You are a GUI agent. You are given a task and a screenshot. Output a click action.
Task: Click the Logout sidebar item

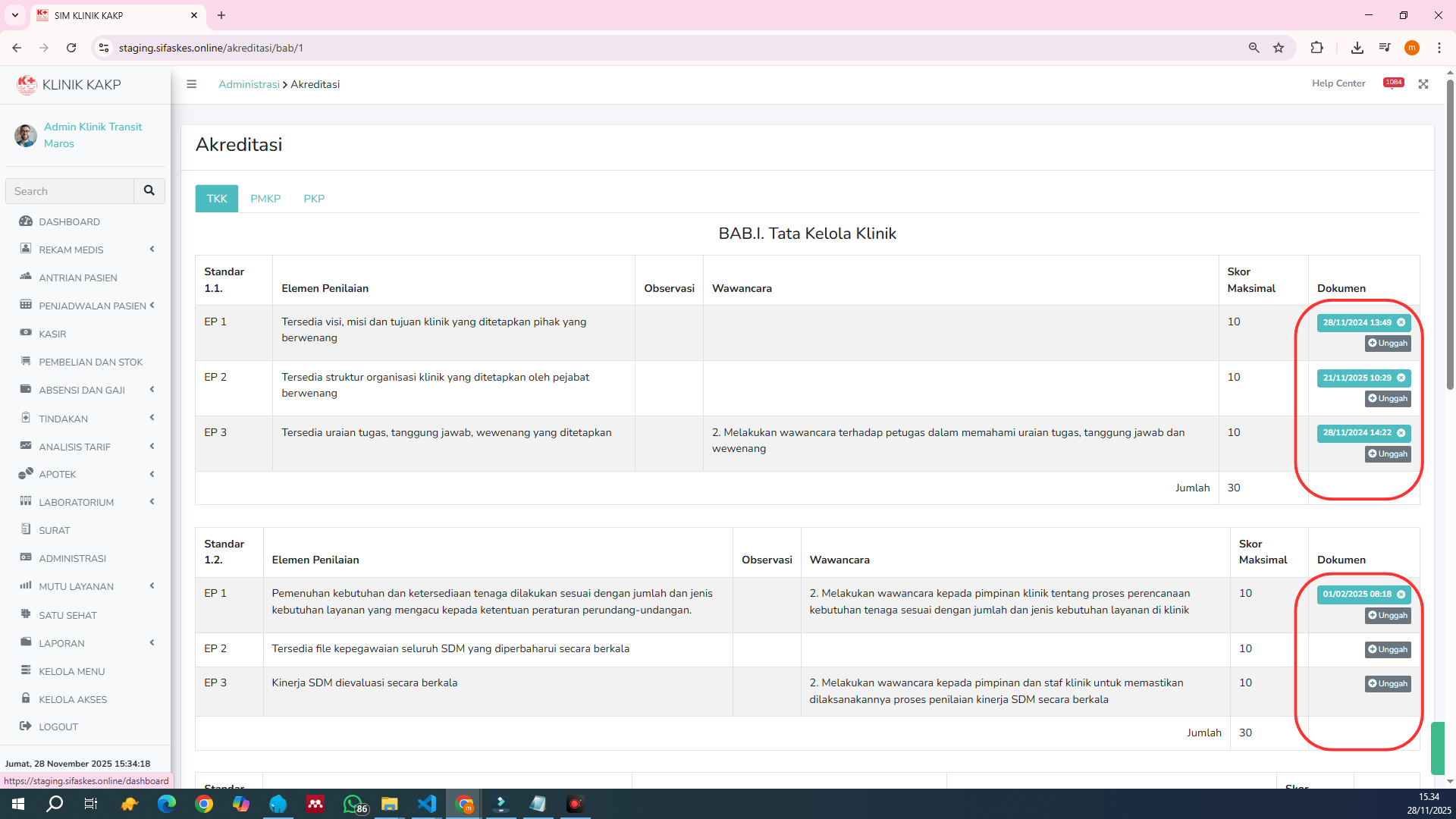tap(58, 726)
